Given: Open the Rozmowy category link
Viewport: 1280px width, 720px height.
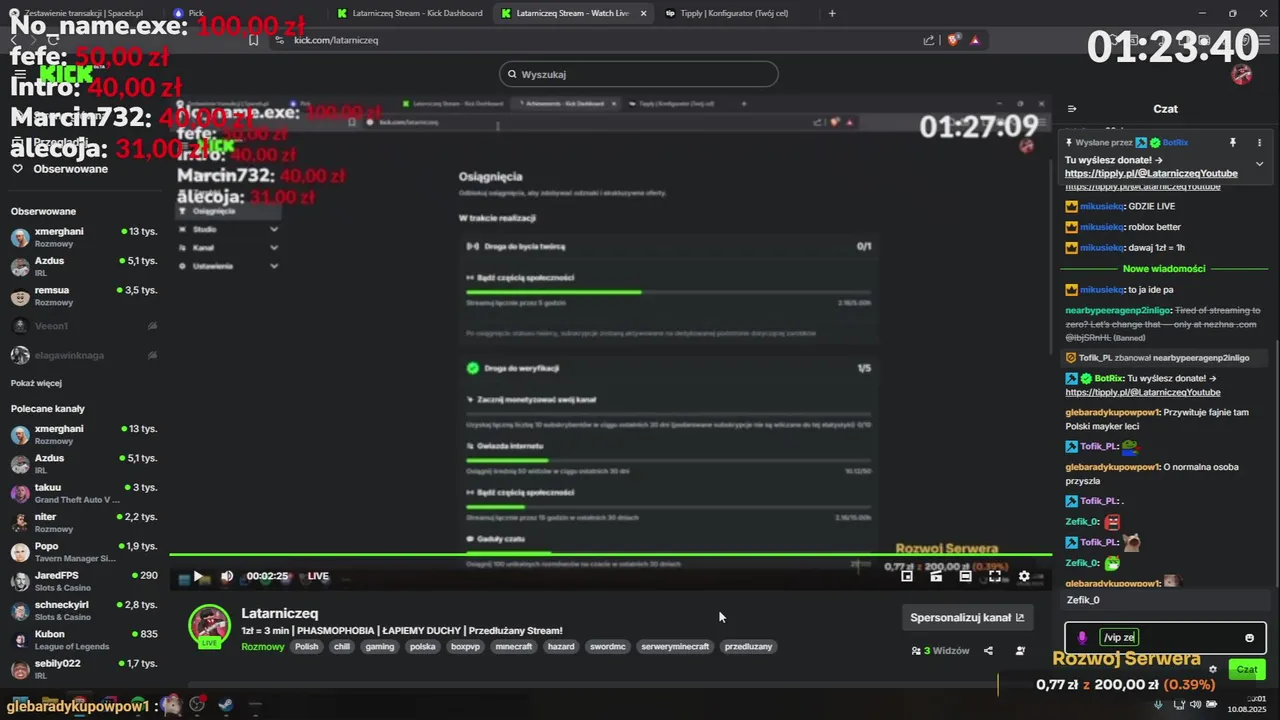Looking at the screenshot, I should tap(263, 647).
